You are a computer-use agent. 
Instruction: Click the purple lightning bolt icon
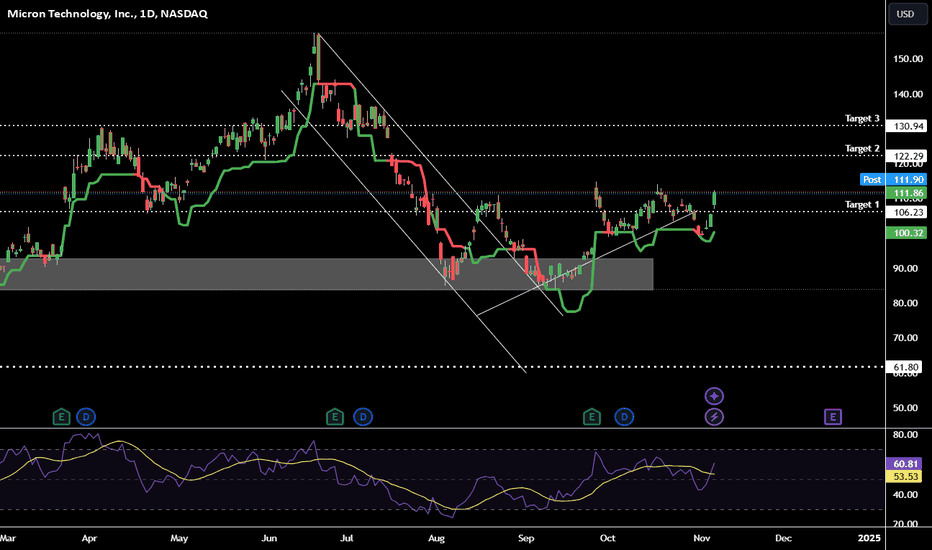(714, 417)
